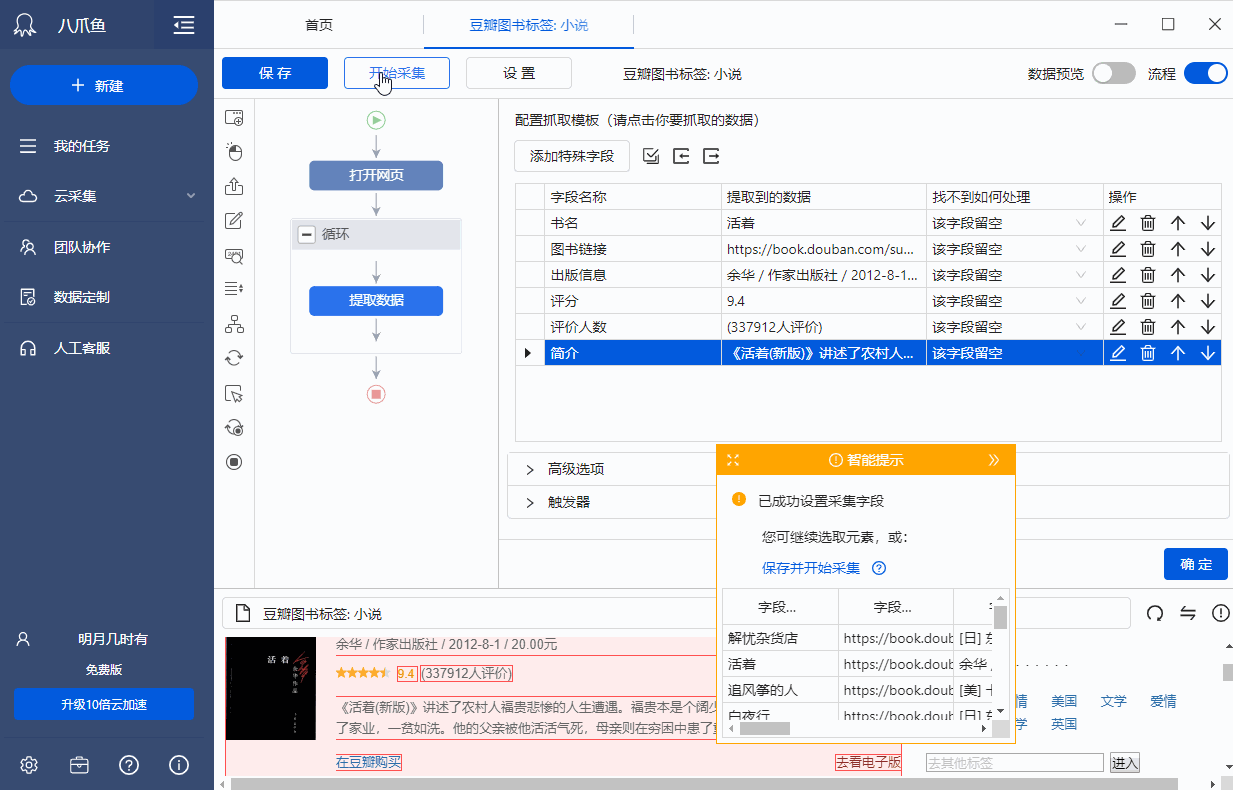1233x790 pixels.
Task: Select the captcha recognition tool icon
Action: (234, 256)
